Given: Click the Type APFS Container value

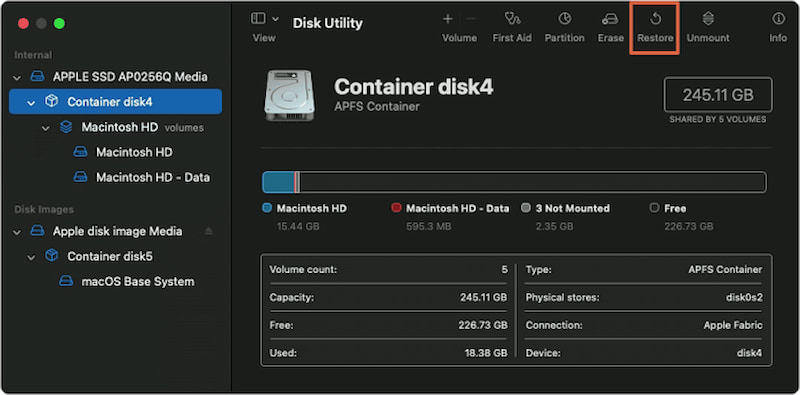Looking at the screenshot, I should 725,269.
